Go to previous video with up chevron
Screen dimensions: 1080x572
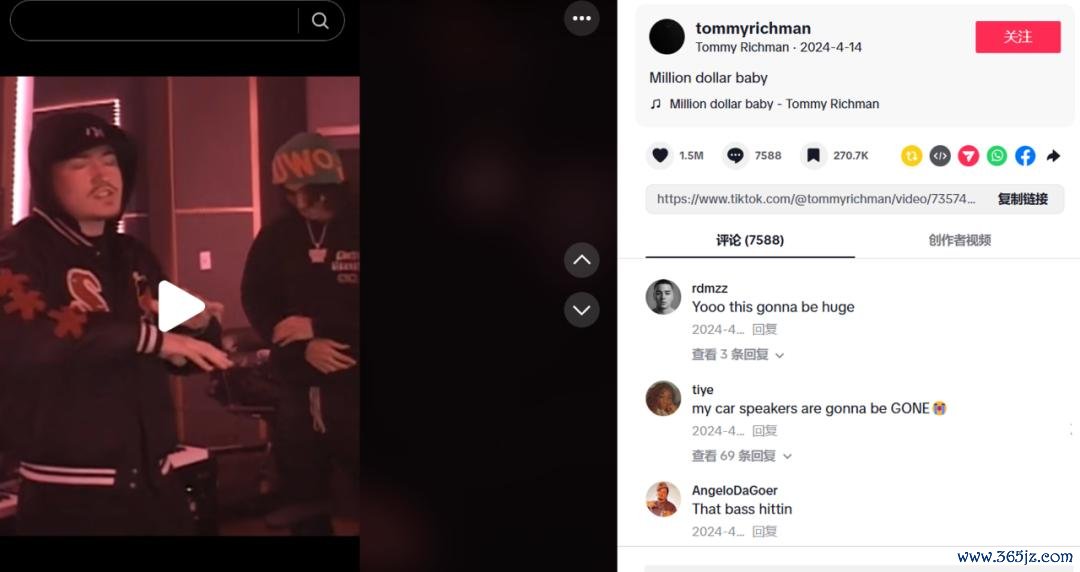click(x=582, y=261)
